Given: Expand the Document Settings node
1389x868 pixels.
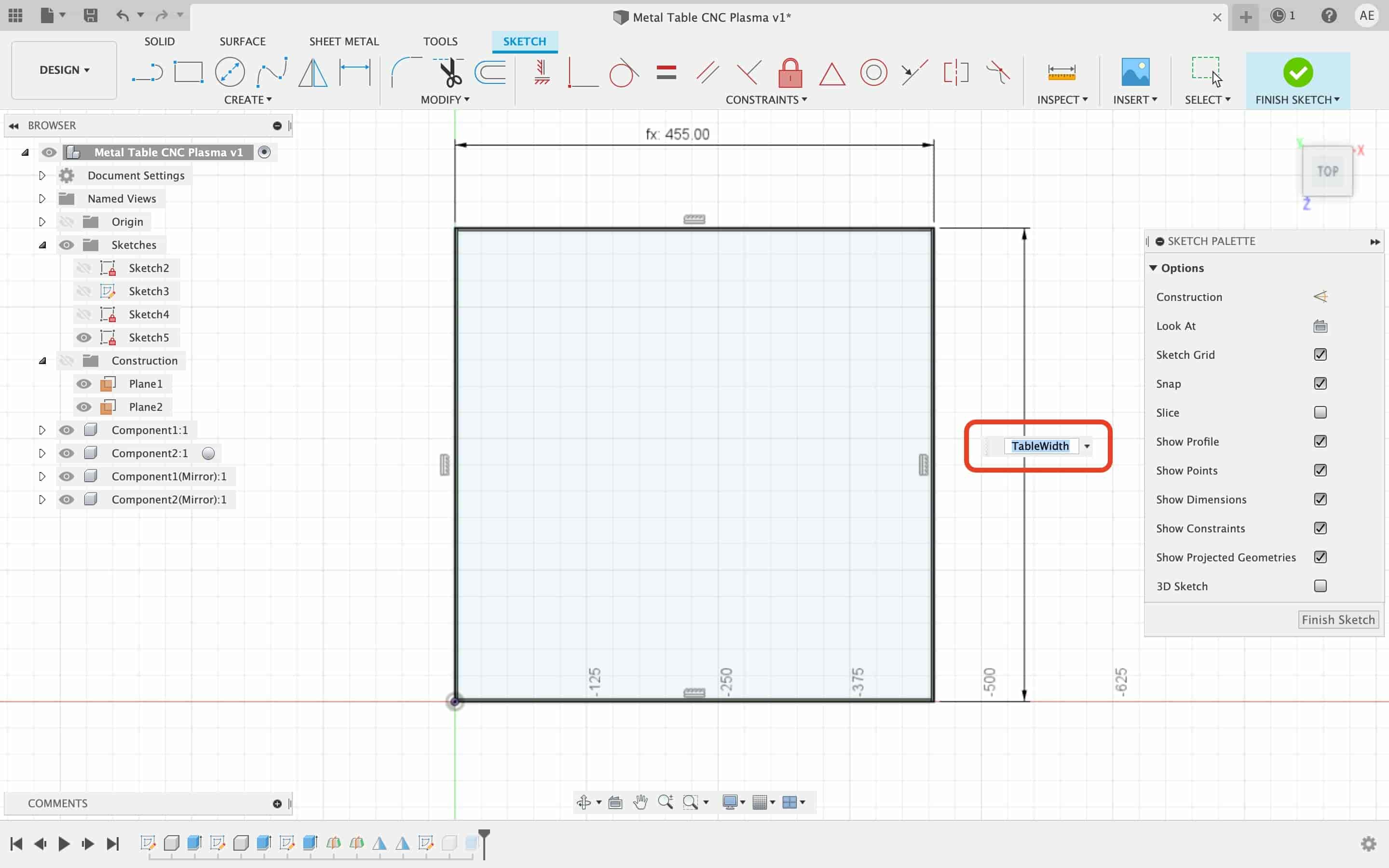Looking at the screenshot, I should [x=42, y=176].
